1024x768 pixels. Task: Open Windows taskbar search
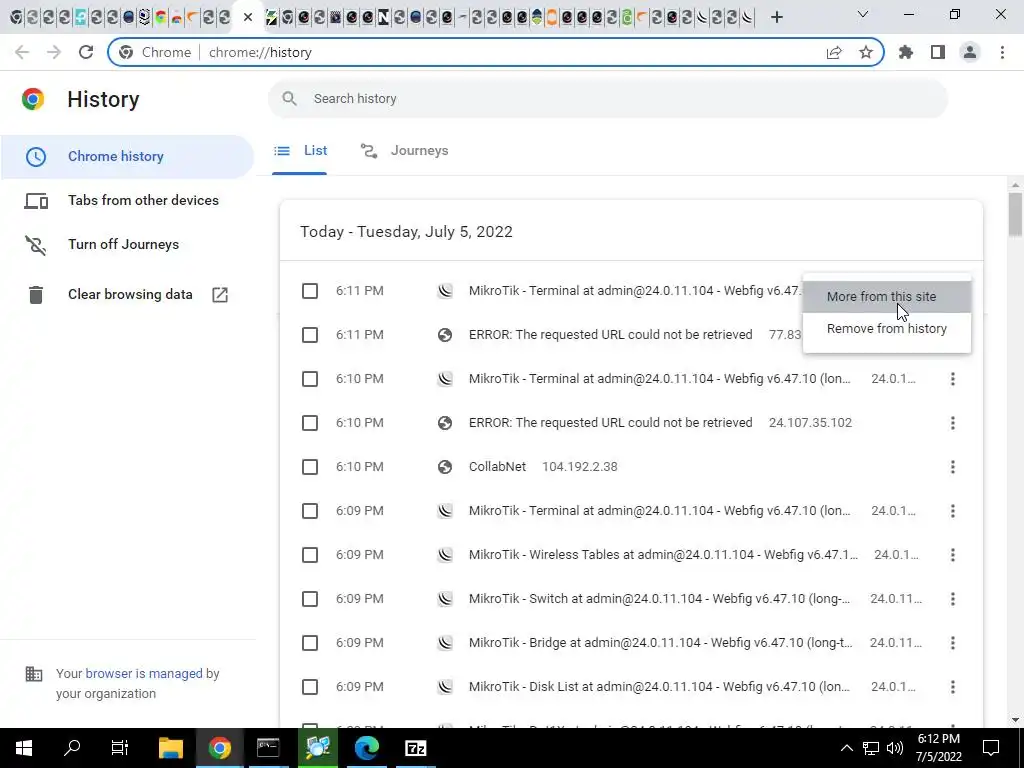pos(72,748)
